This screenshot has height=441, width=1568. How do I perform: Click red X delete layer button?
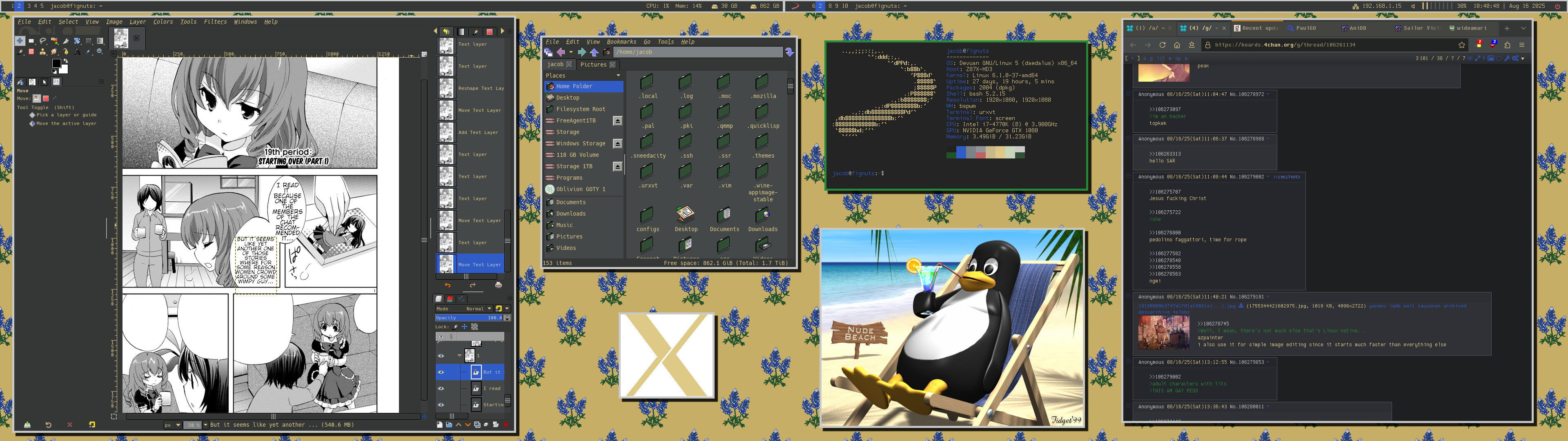point(506,425)
